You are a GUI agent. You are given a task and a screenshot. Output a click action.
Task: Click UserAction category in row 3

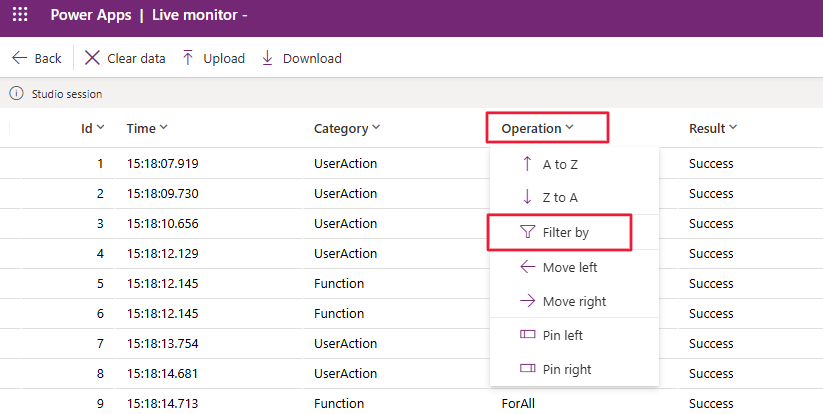[345, 223]
